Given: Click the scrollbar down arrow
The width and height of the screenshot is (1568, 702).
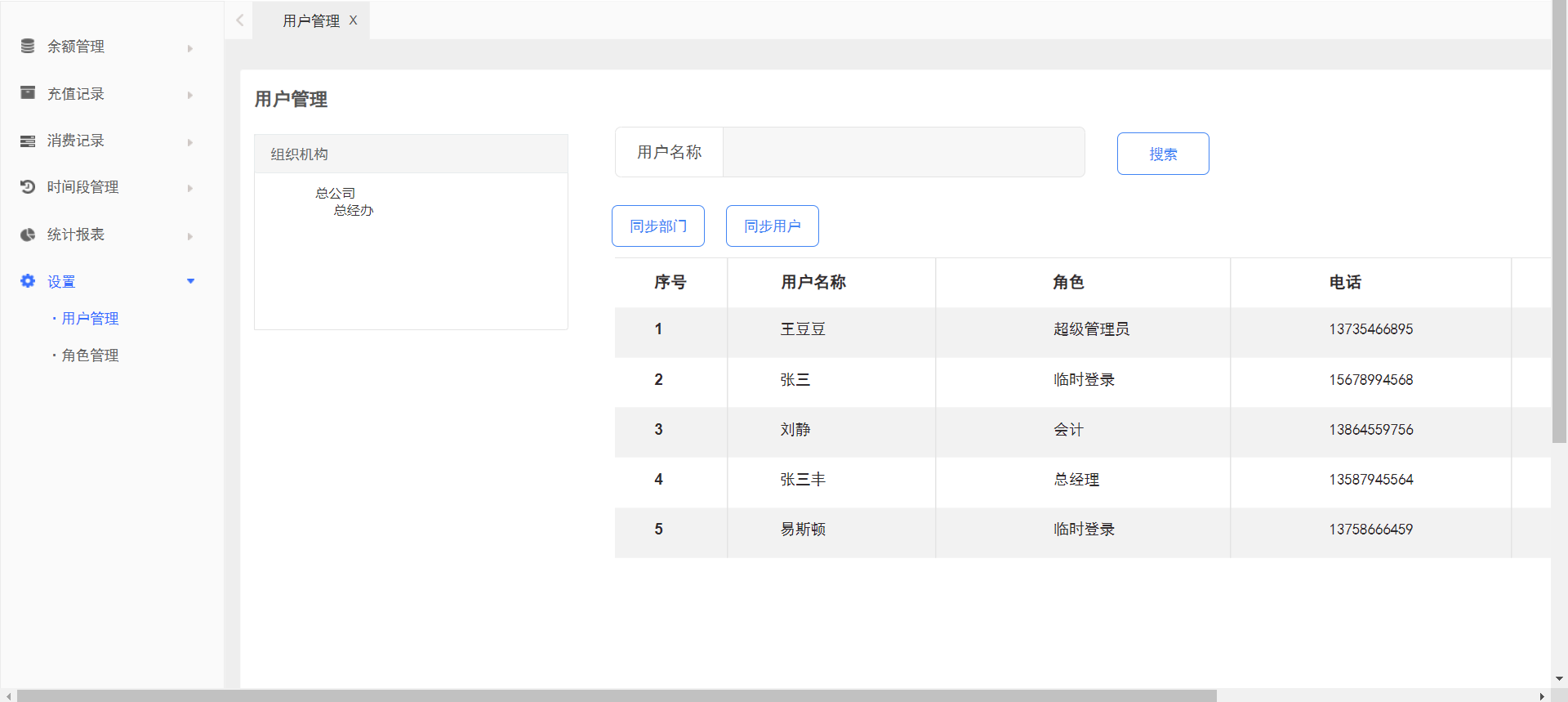Looking at the screenshot, I should (1559, 678).
